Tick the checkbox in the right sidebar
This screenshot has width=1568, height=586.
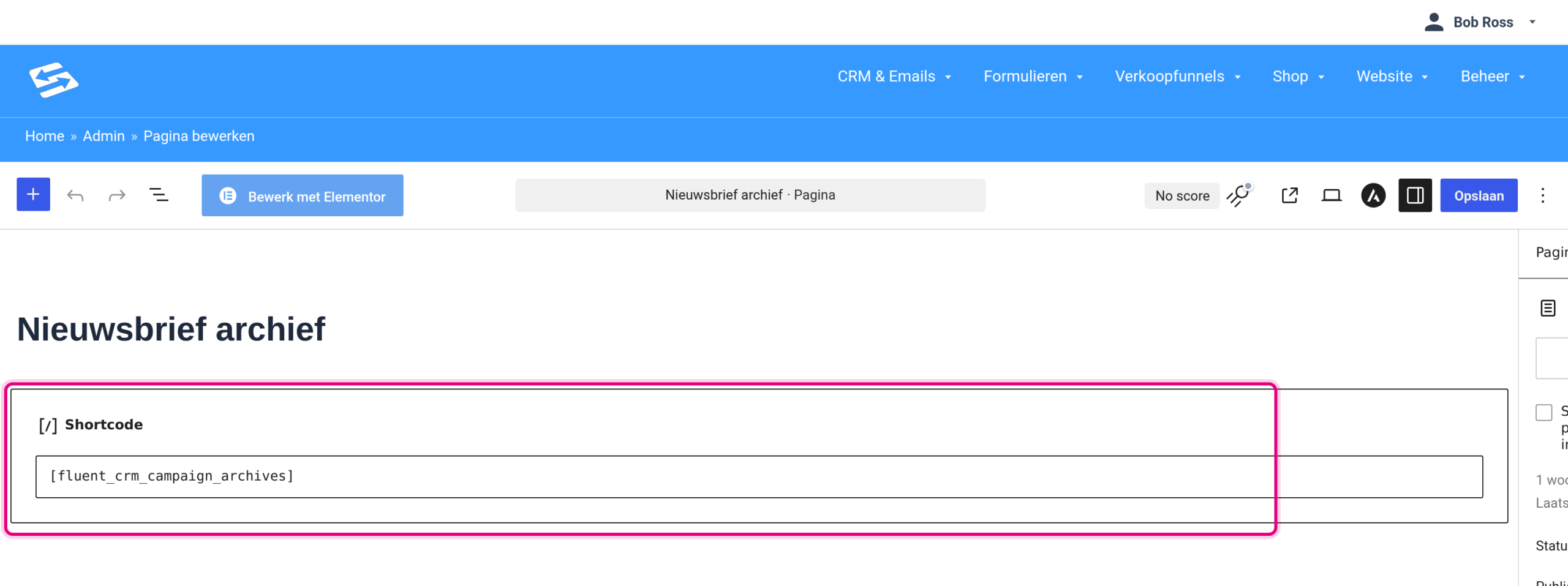pyautogui.click(x=1543, y=412)
